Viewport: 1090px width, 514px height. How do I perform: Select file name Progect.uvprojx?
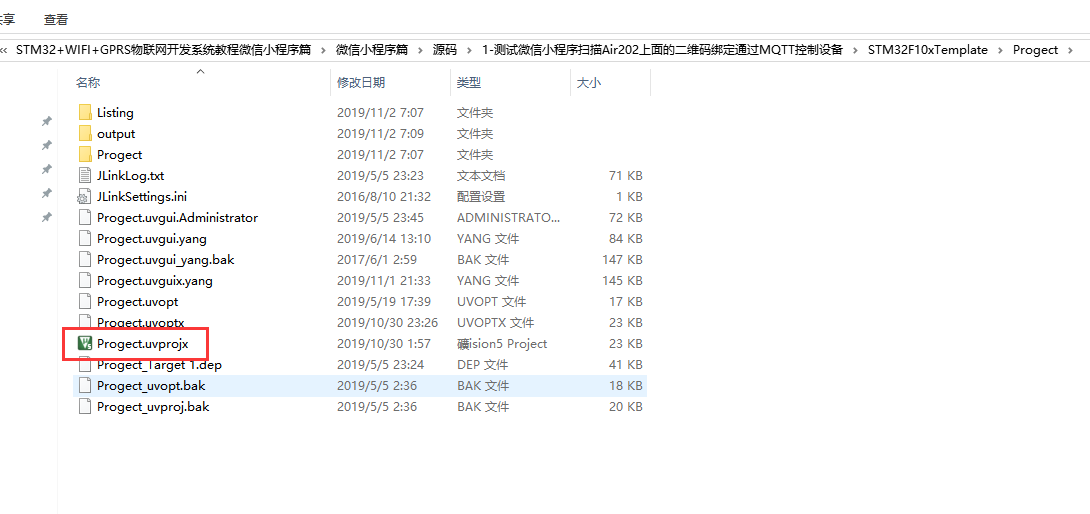pos(143,344)
